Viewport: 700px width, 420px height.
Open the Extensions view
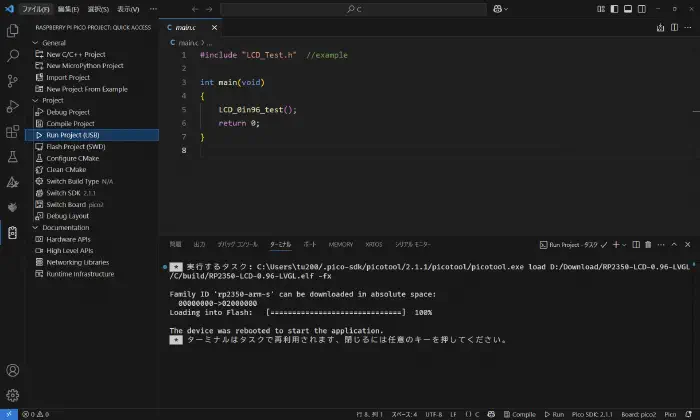point(13,131)
